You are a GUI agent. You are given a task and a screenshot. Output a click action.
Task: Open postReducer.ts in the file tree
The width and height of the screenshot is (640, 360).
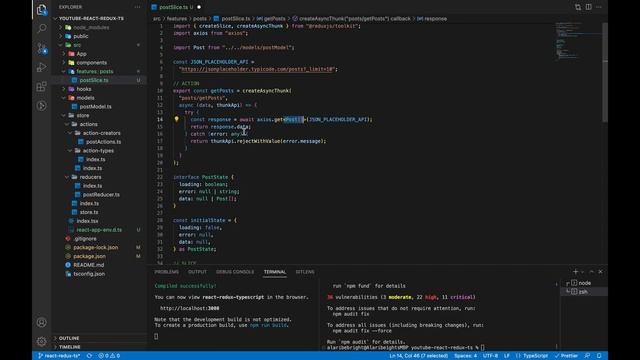[101, 195]
